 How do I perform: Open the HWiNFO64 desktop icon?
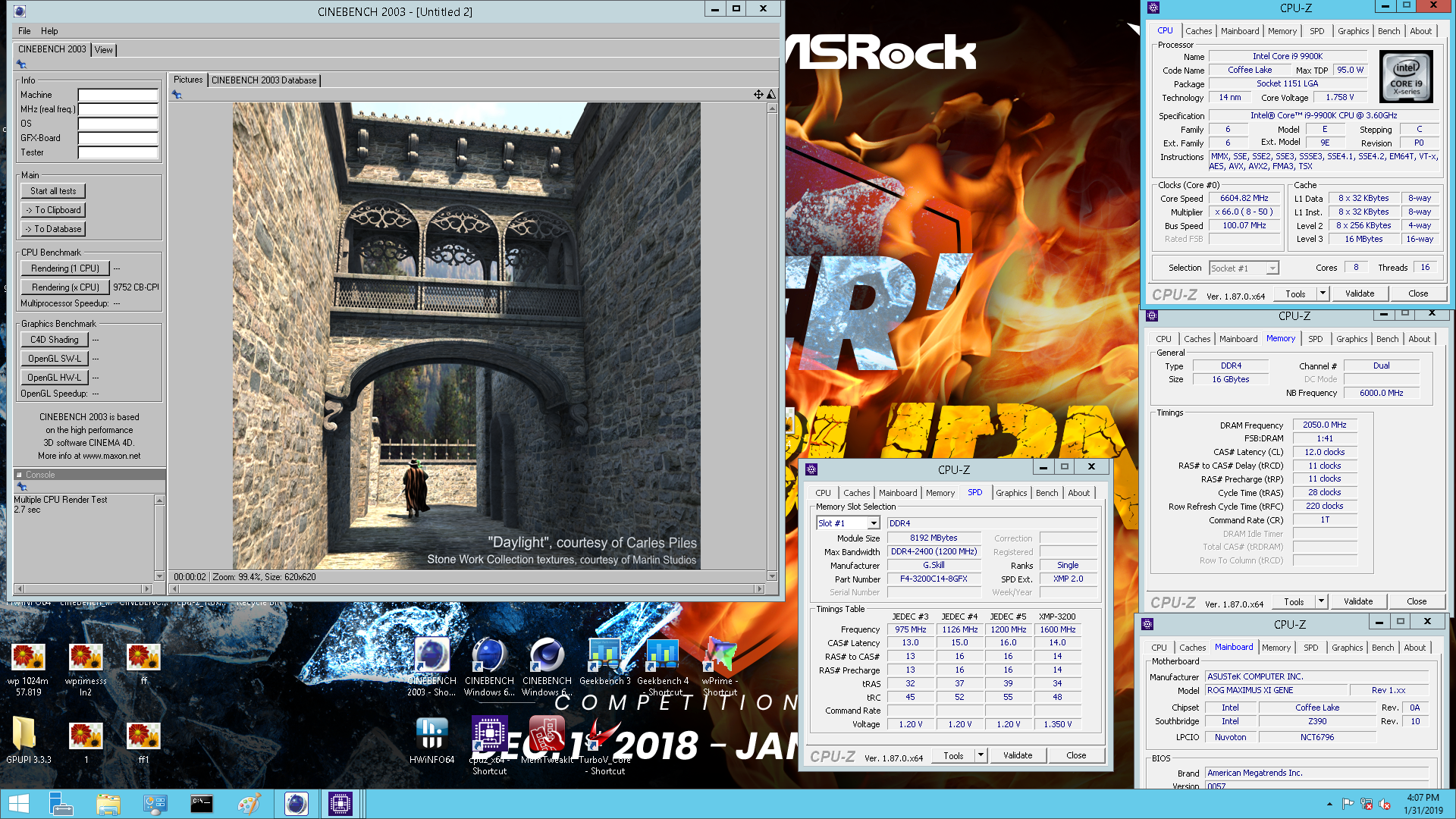(431, 741)
